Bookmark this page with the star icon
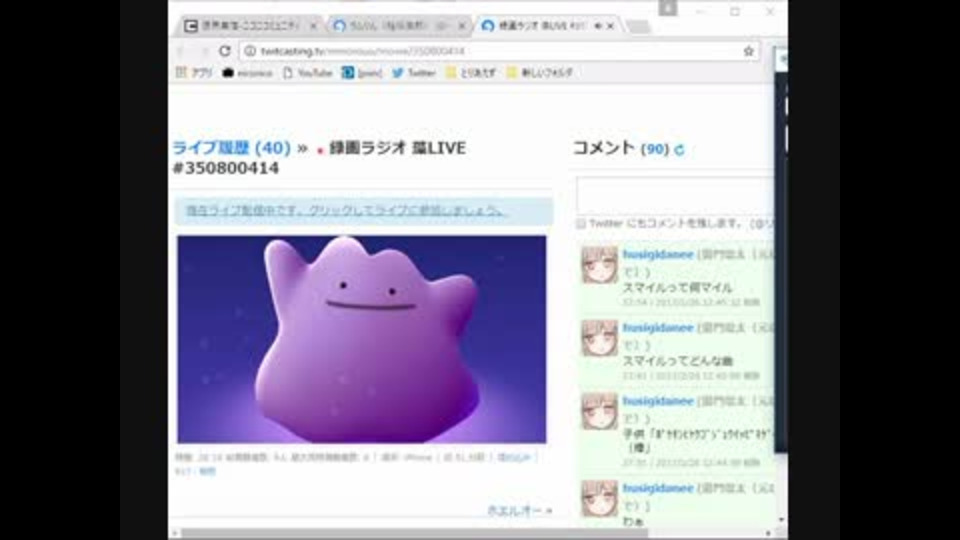Image resolution: width=960 pixels, height=540 pixels. tap(748, 51)
